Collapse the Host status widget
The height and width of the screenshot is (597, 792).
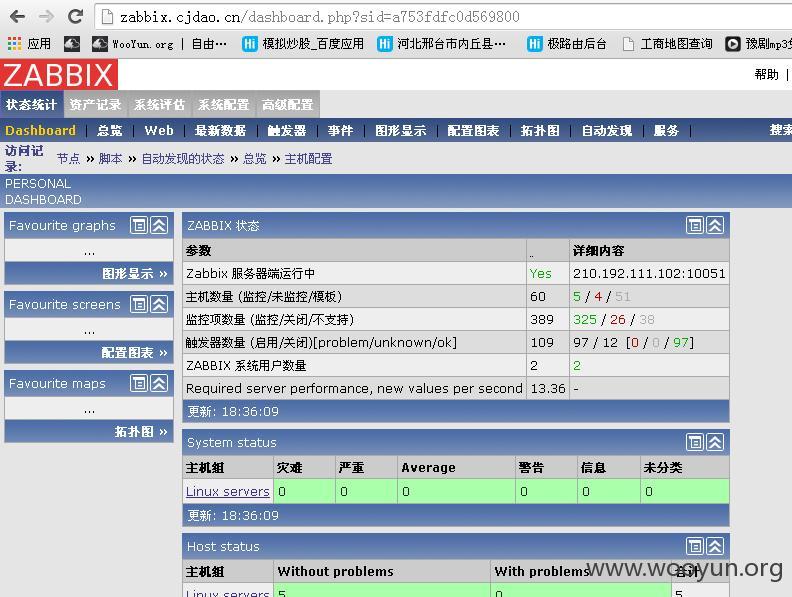click(715, 546)
